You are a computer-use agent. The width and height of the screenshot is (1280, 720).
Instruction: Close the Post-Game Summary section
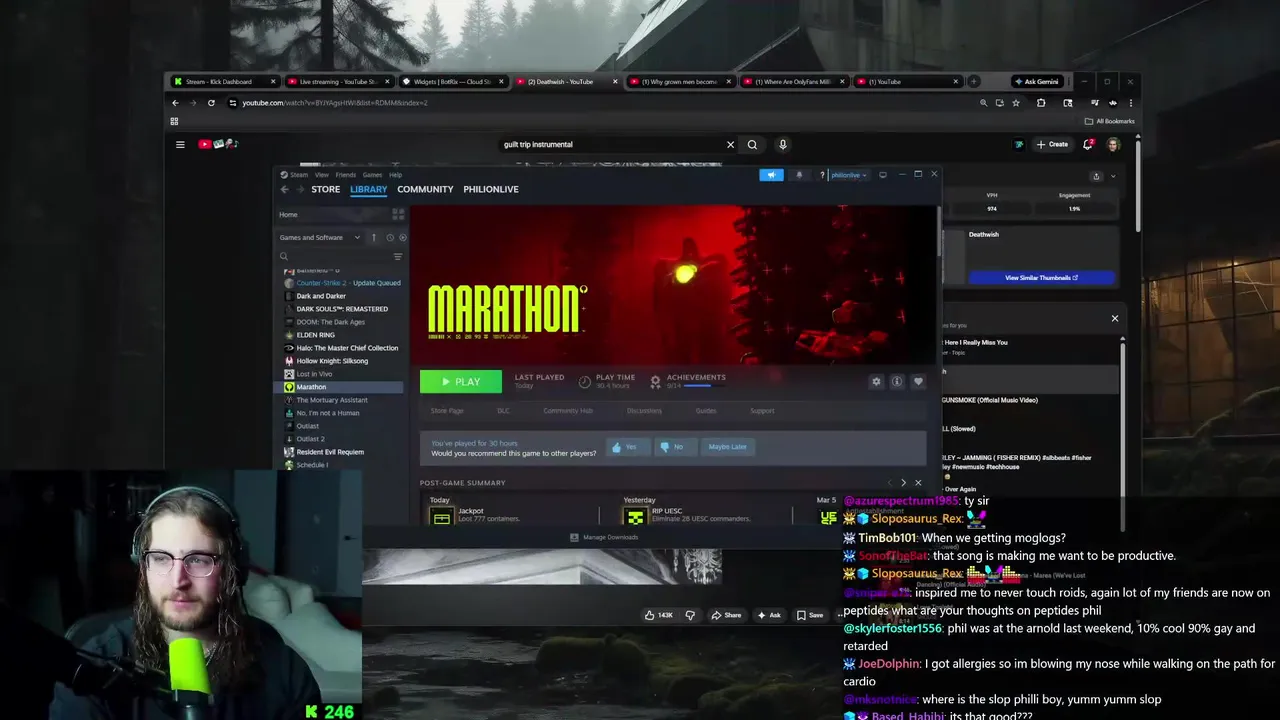click(918, 483)
